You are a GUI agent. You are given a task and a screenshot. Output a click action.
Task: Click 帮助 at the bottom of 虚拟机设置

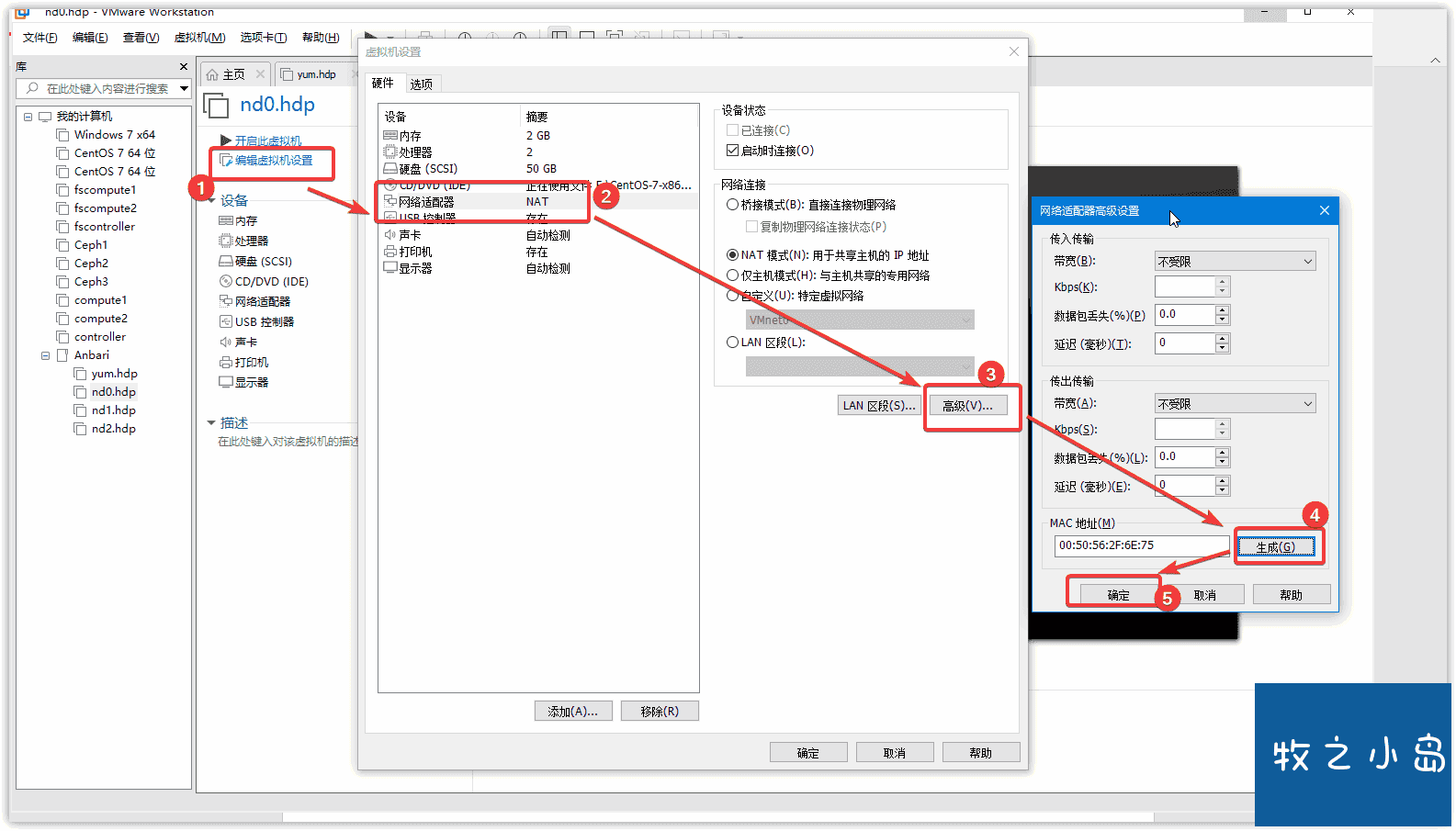[x=980, y=753]
